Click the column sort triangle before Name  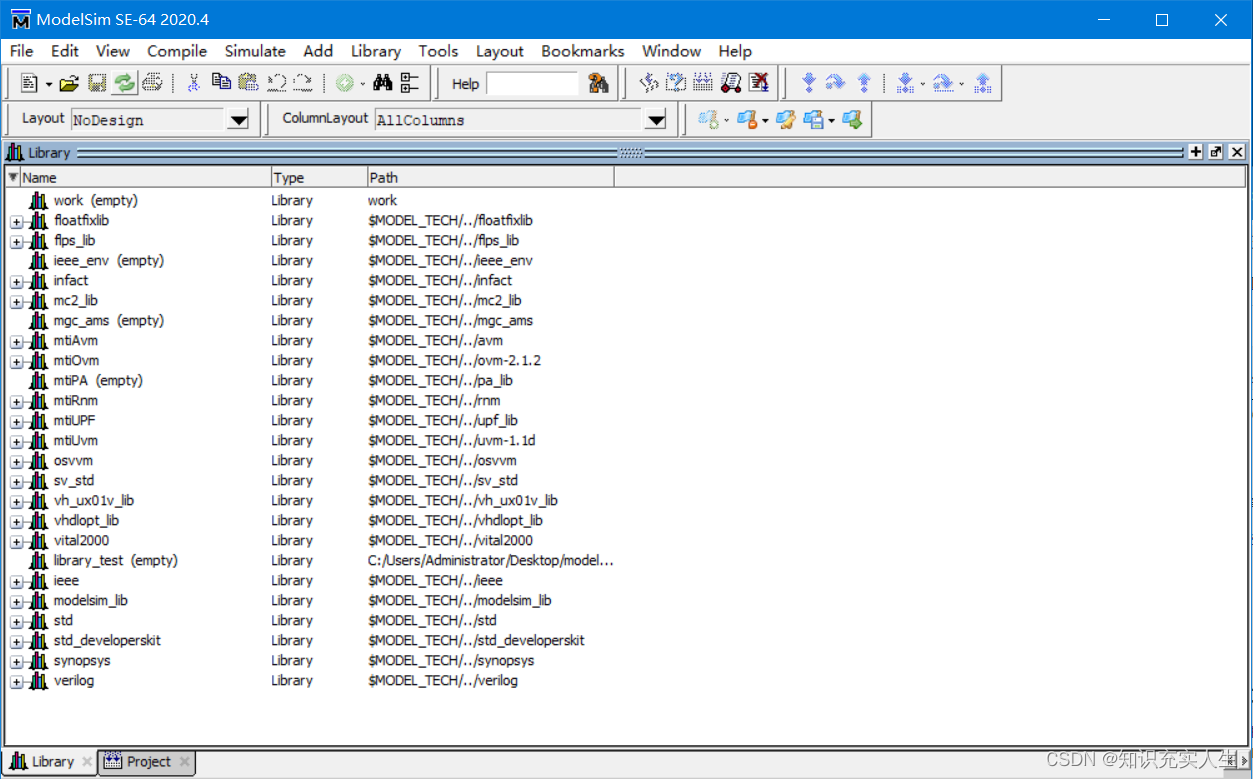pyautogui.click(x=13, y=178)
